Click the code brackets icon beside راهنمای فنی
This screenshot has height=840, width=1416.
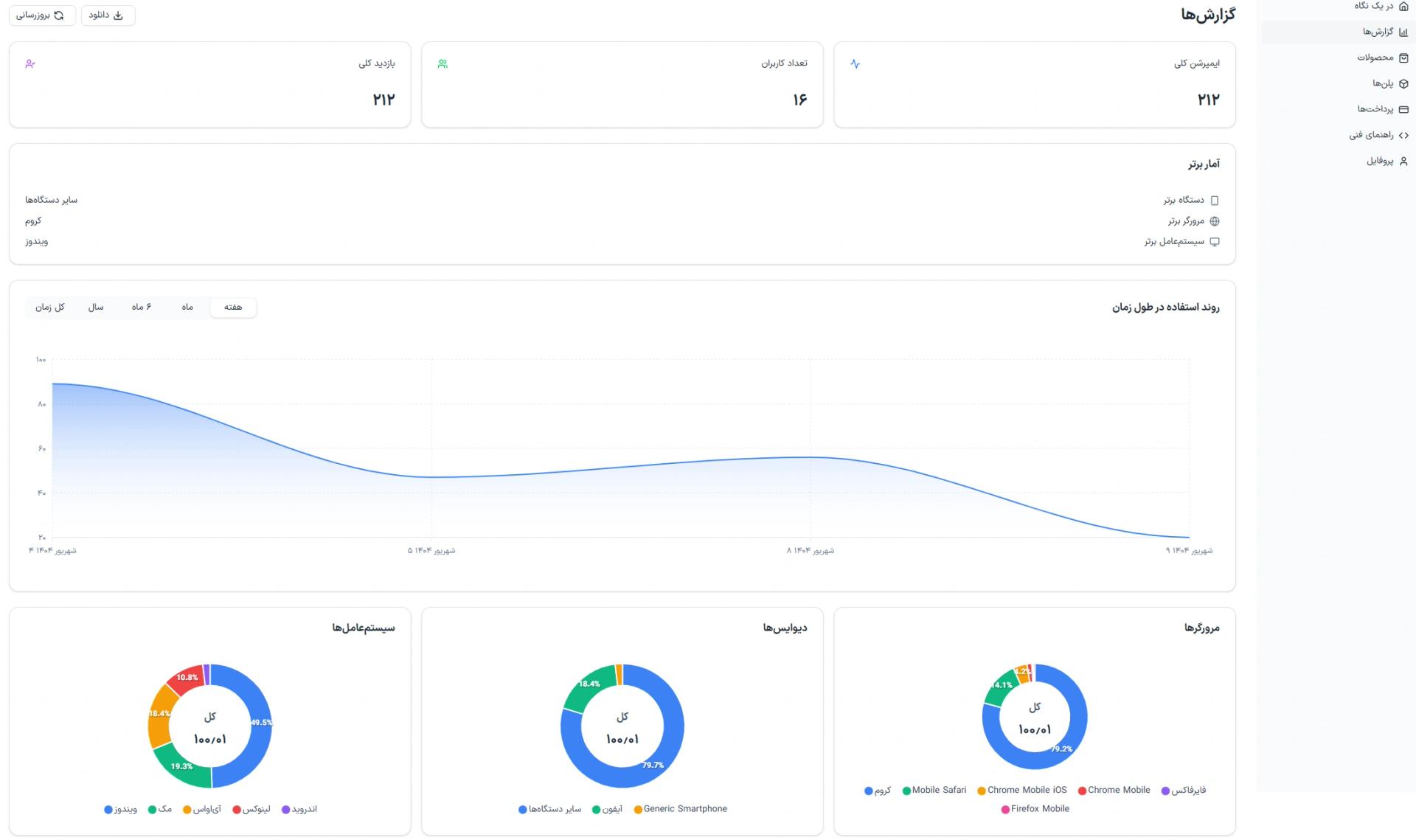(1403, 135)
